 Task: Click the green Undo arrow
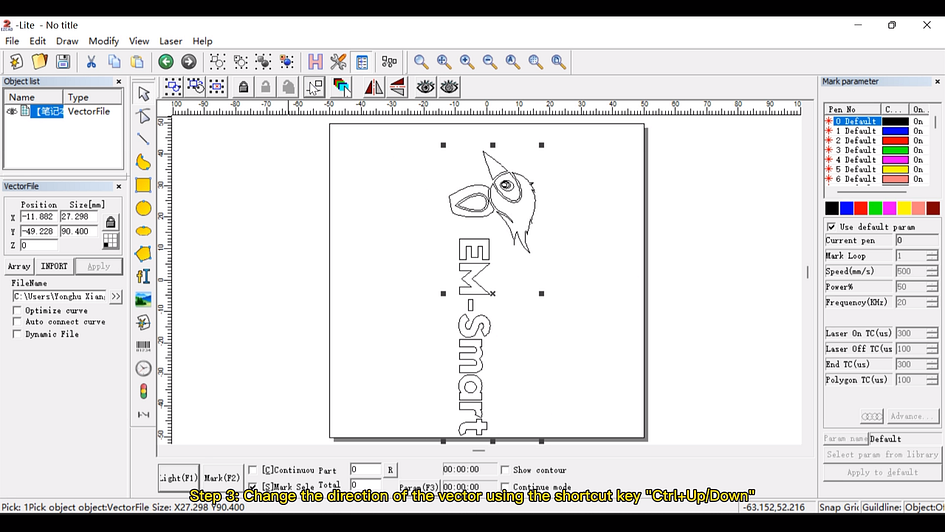click(x=166, y=61)
